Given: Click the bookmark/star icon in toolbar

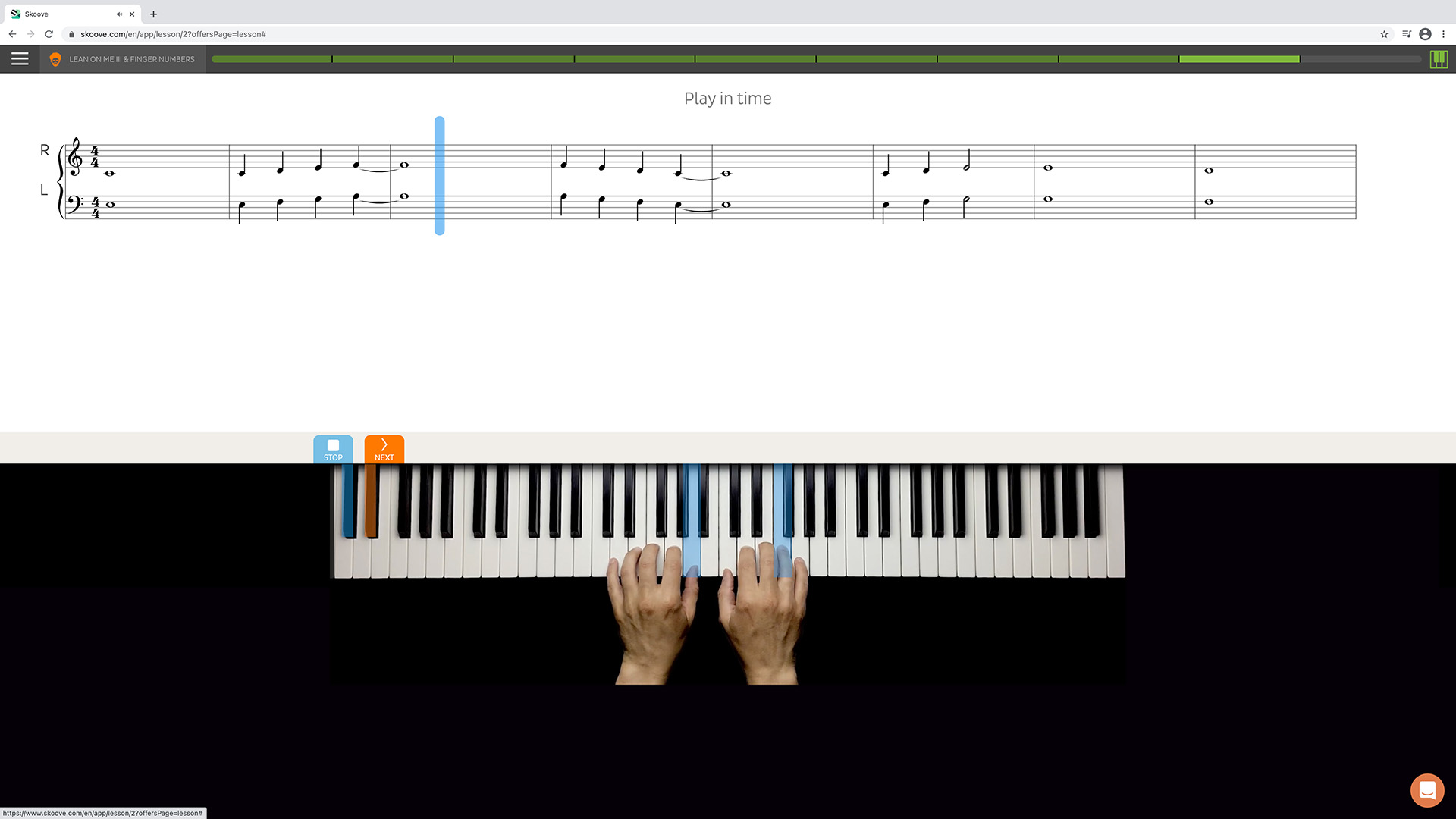Looking at the screenshot, I should (1384, 34).
